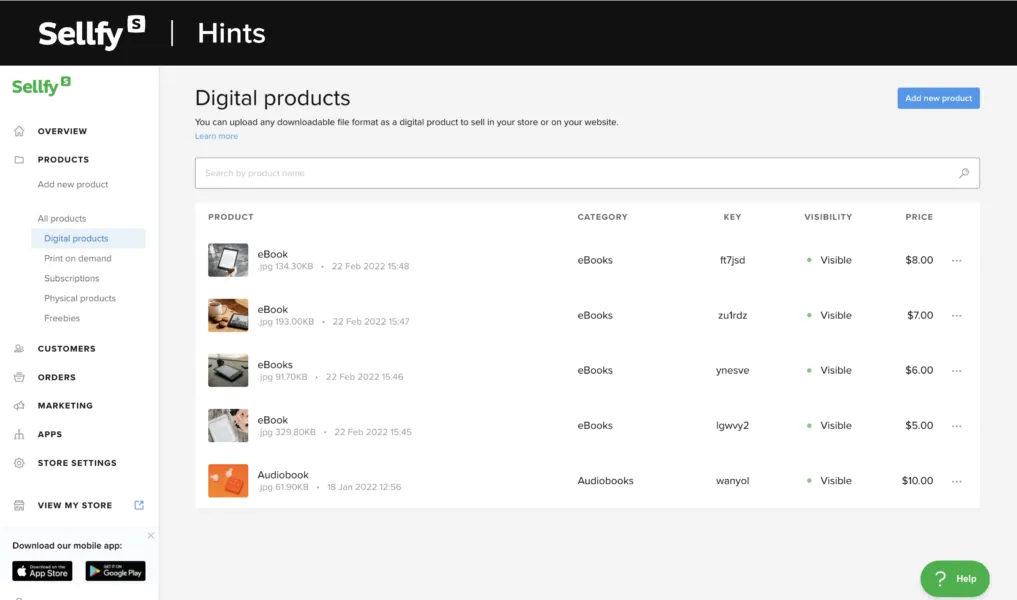
Task: Click the Orders basket icon
Action: [x=19, y=378]
